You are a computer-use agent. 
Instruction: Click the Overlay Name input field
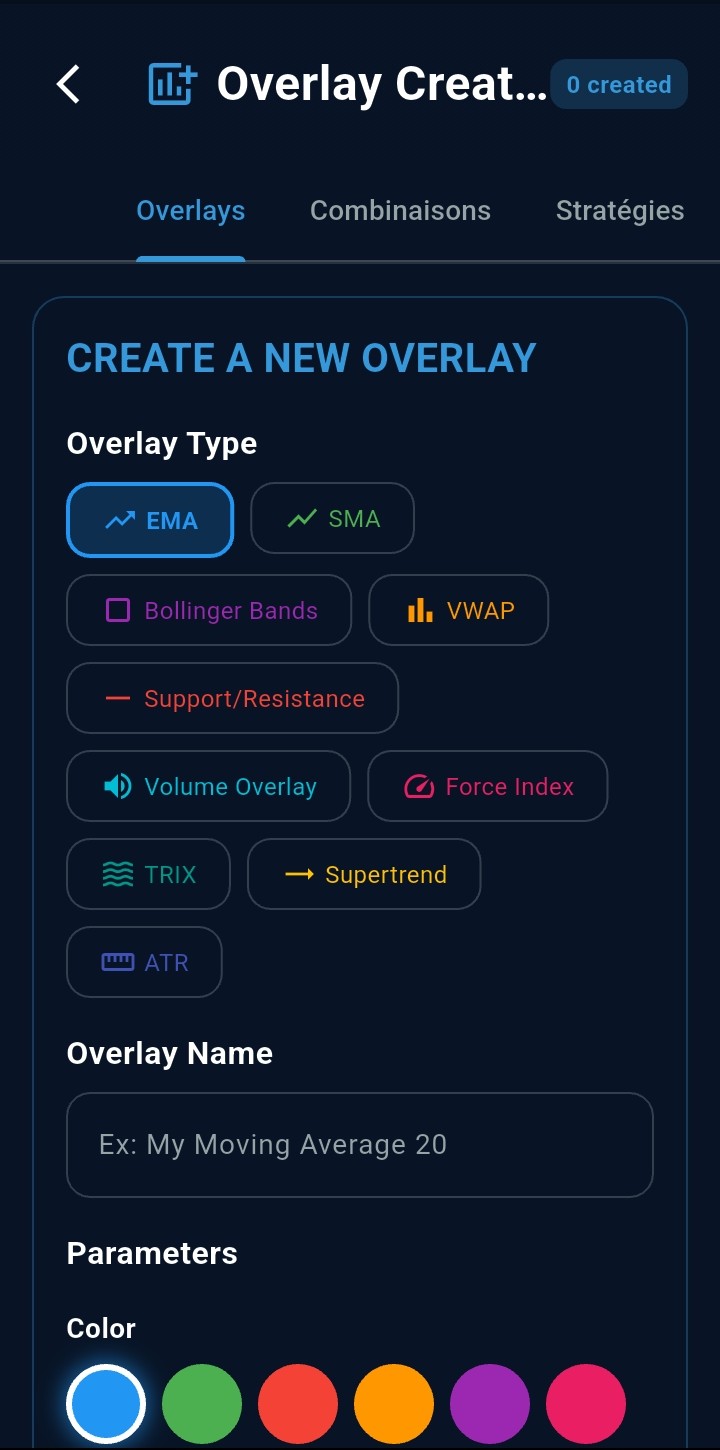point(360,1145)
